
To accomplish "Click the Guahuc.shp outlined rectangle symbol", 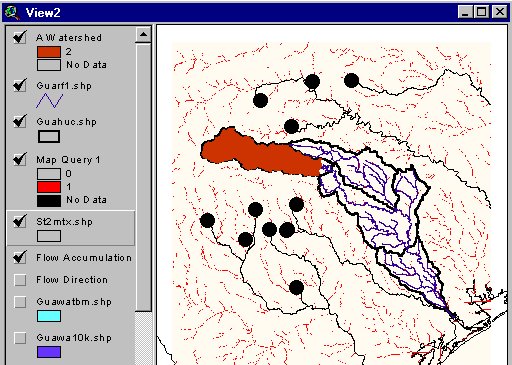I will (x=49, y=137).
